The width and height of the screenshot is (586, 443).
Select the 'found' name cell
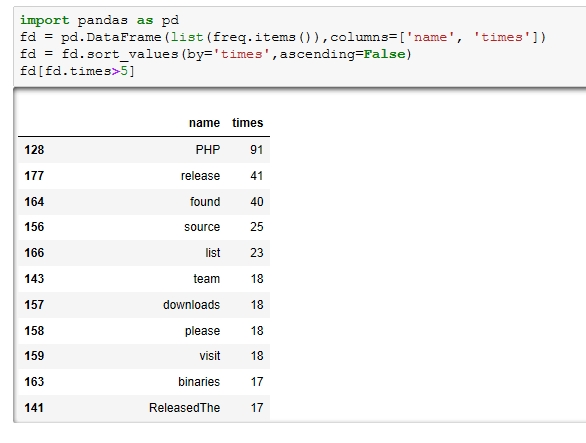[205, 202]
